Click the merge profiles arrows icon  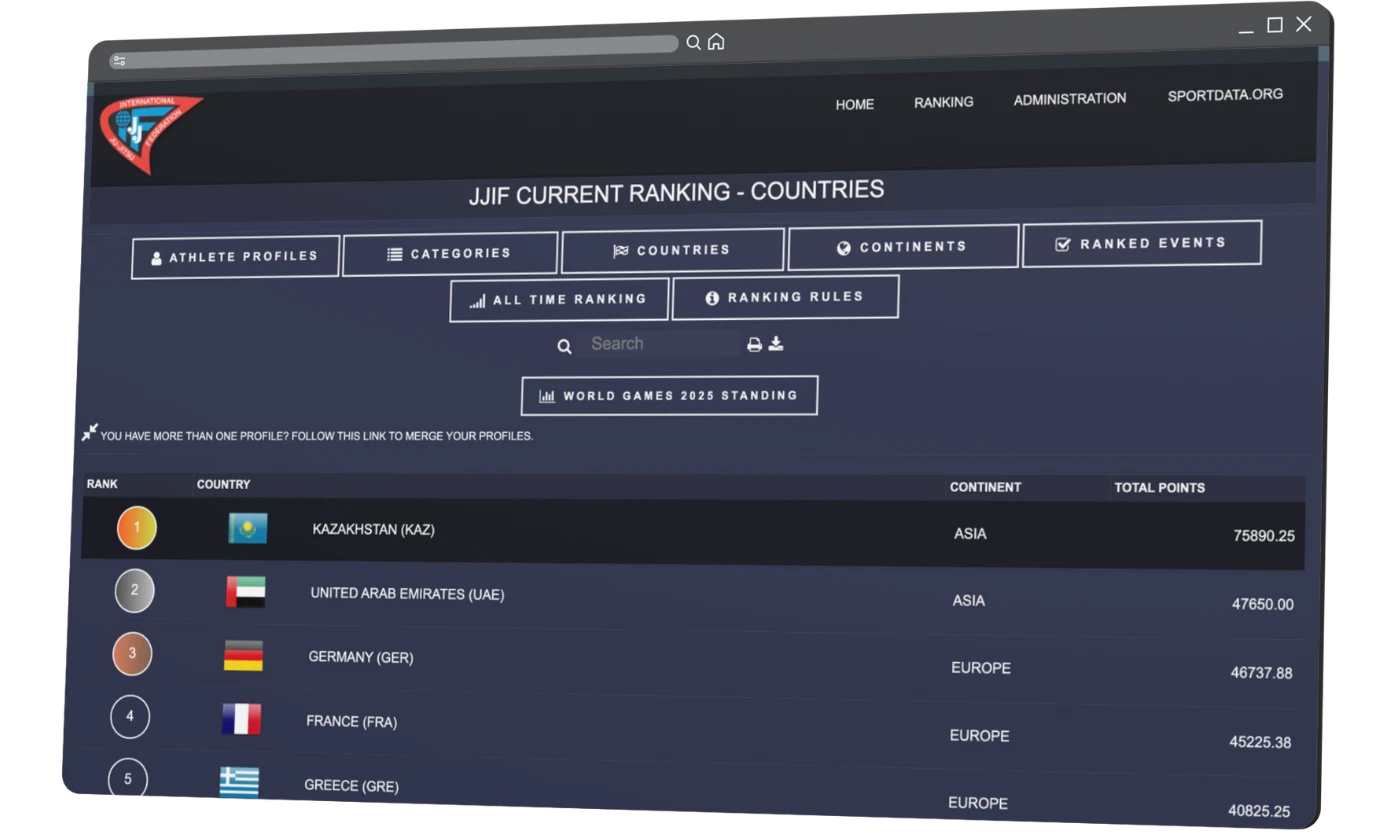[90, 433]
